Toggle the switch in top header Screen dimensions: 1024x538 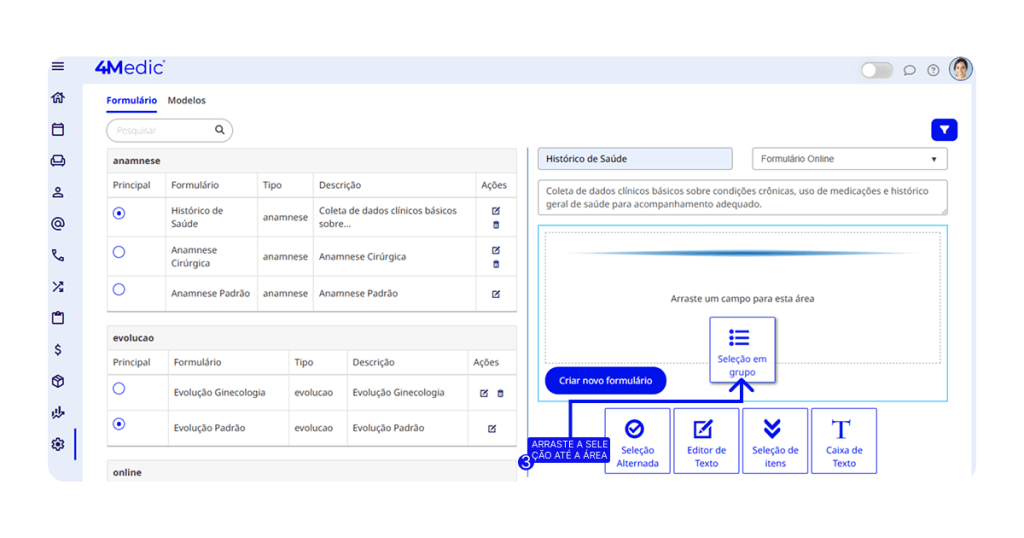[x=877, y=70]
